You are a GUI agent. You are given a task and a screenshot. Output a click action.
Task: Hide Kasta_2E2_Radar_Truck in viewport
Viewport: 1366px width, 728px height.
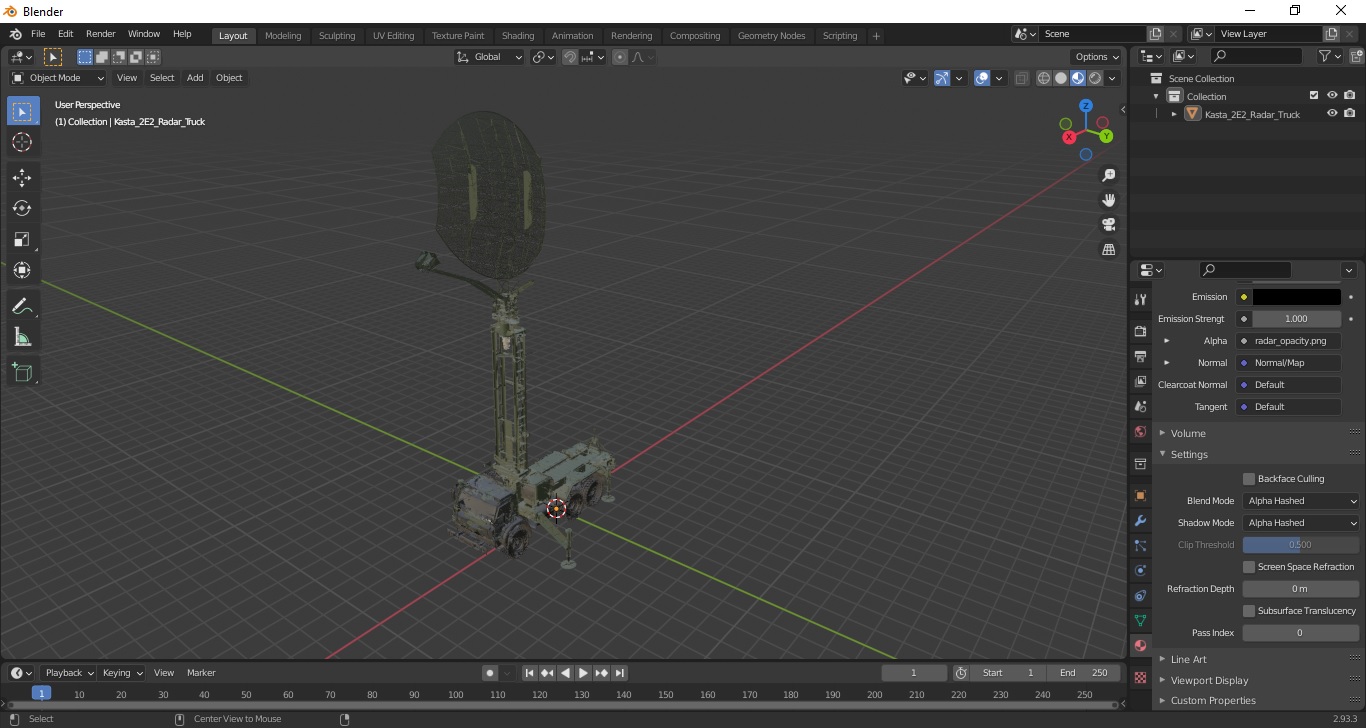point(1332,114)
